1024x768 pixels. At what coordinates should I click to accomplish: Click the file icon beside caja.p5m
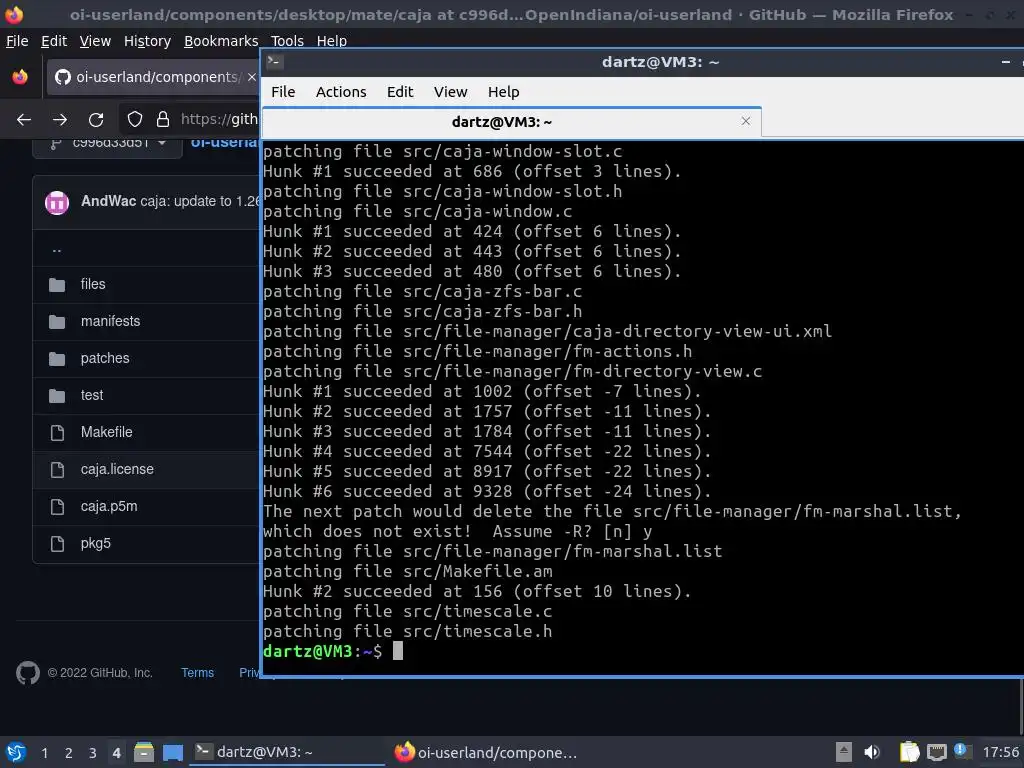pyautogui.click(x=57, y=507)
